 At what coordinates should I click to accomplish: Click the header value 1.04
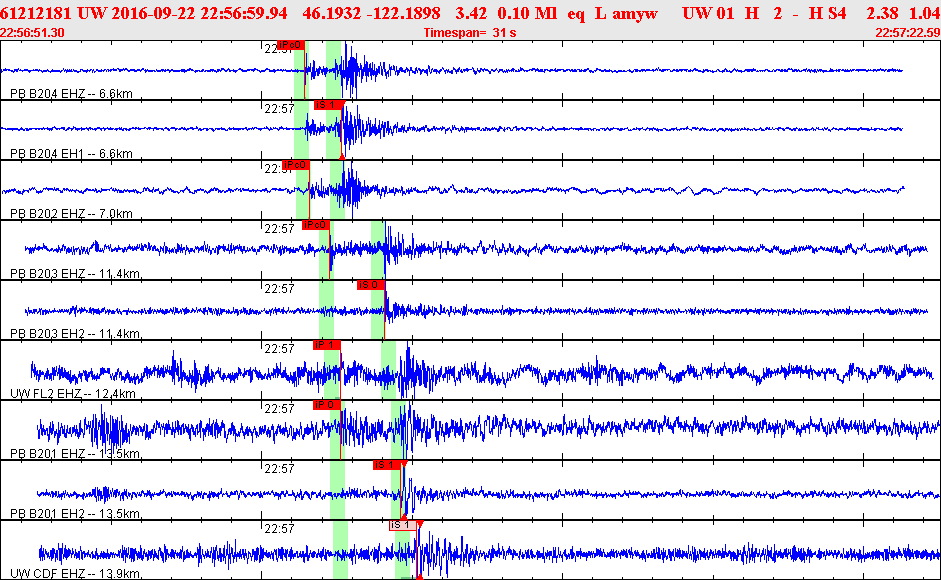pyautogui.click(x=925, y=13)
